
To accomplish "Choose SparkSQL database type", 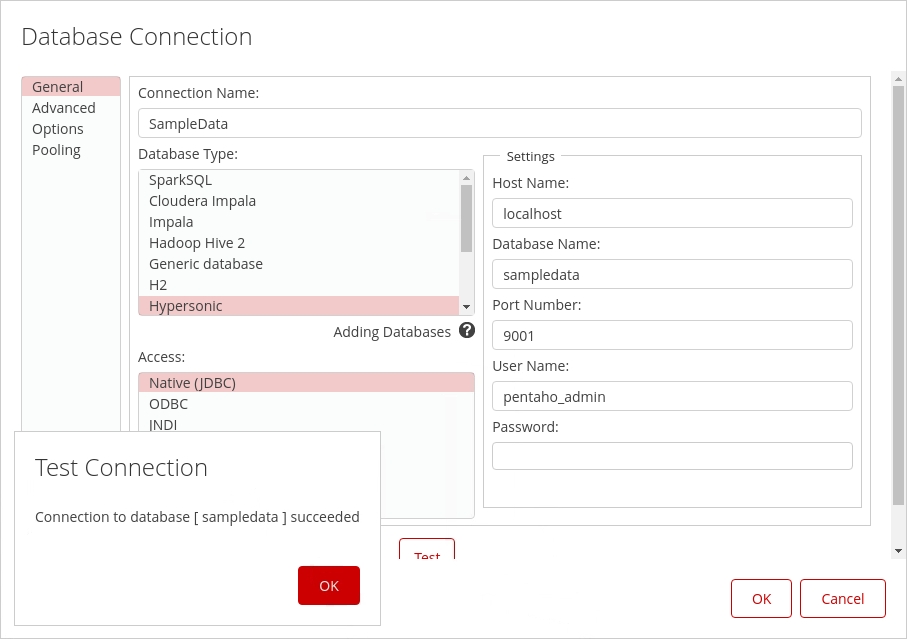I will click(181, 180).
